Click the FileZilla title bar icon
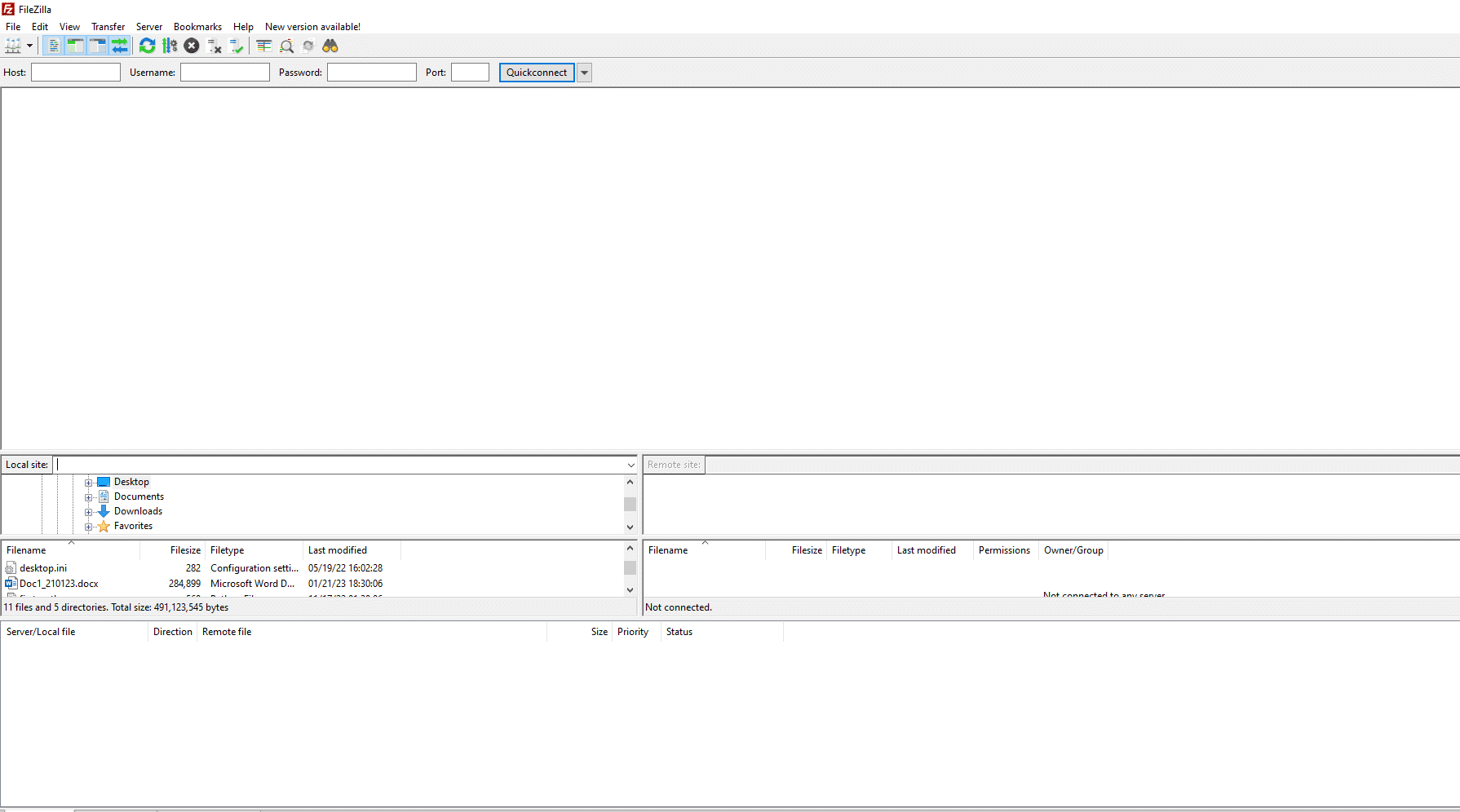1460x812 pixels. click(x=8, y=9)
